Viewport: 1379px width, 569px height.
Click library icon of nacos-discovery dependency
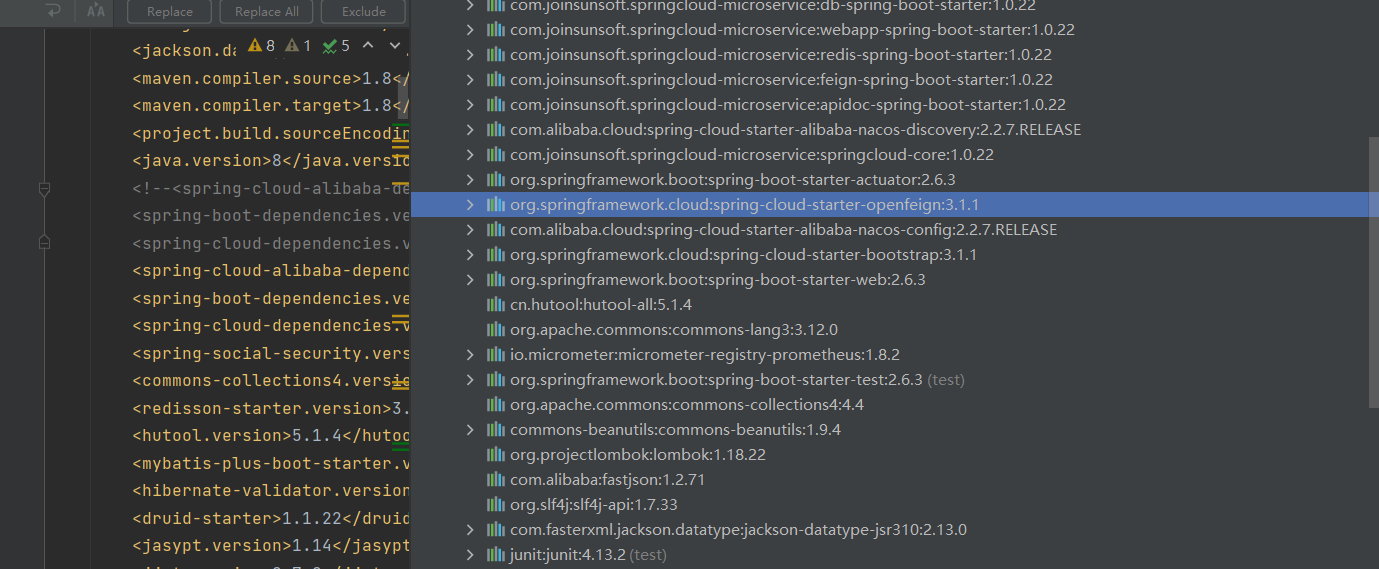tap(495, 130)
